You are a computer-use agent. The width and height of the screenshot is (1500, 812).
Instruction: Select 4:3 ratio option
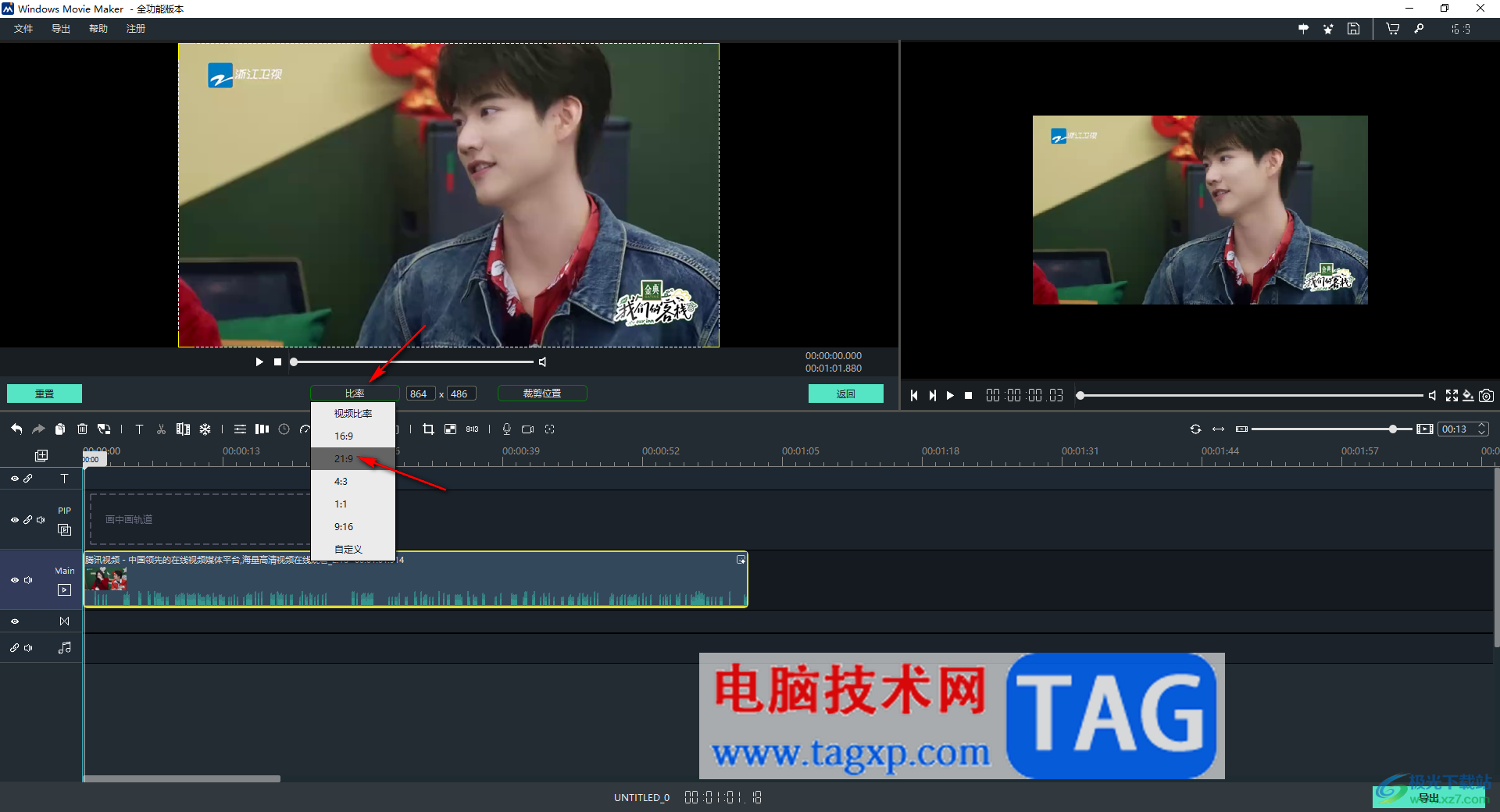353,482
